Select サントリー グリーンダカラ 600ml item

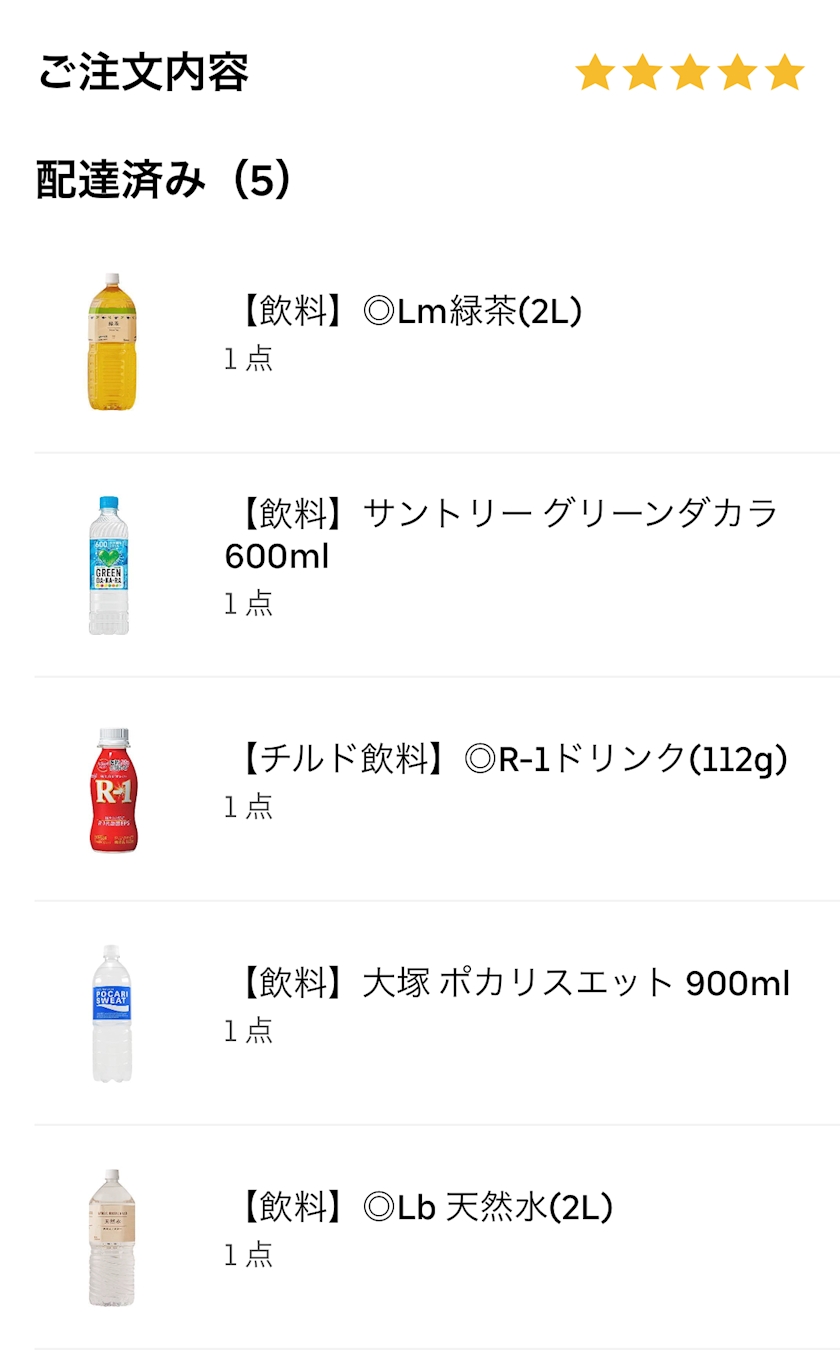pyautogui.click(x=500, y=535)
